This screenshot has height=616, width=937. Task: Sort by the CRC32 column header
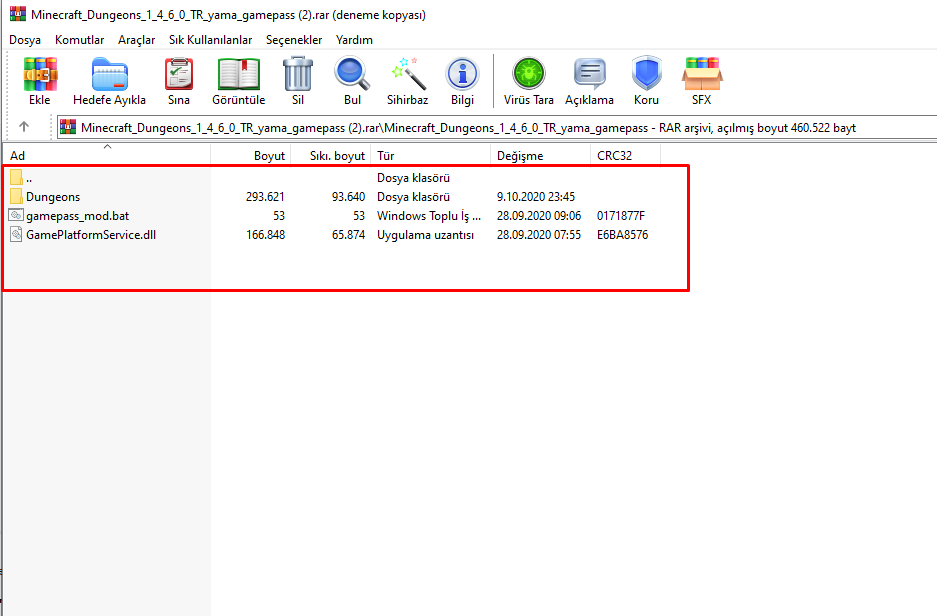point(626,155)
